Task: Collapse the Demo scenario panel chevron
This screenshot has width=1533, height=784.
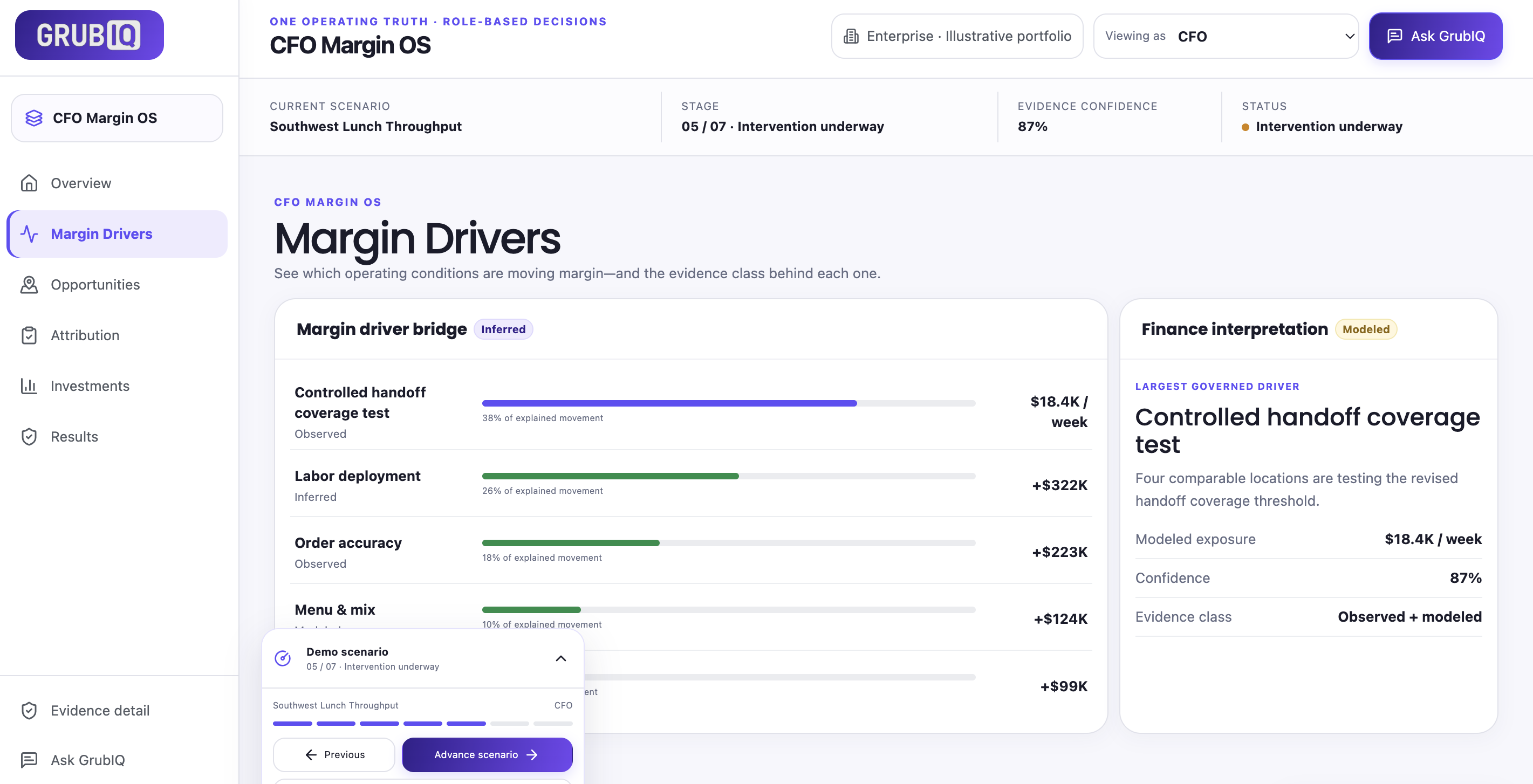Action: click(x=560, y=658)
